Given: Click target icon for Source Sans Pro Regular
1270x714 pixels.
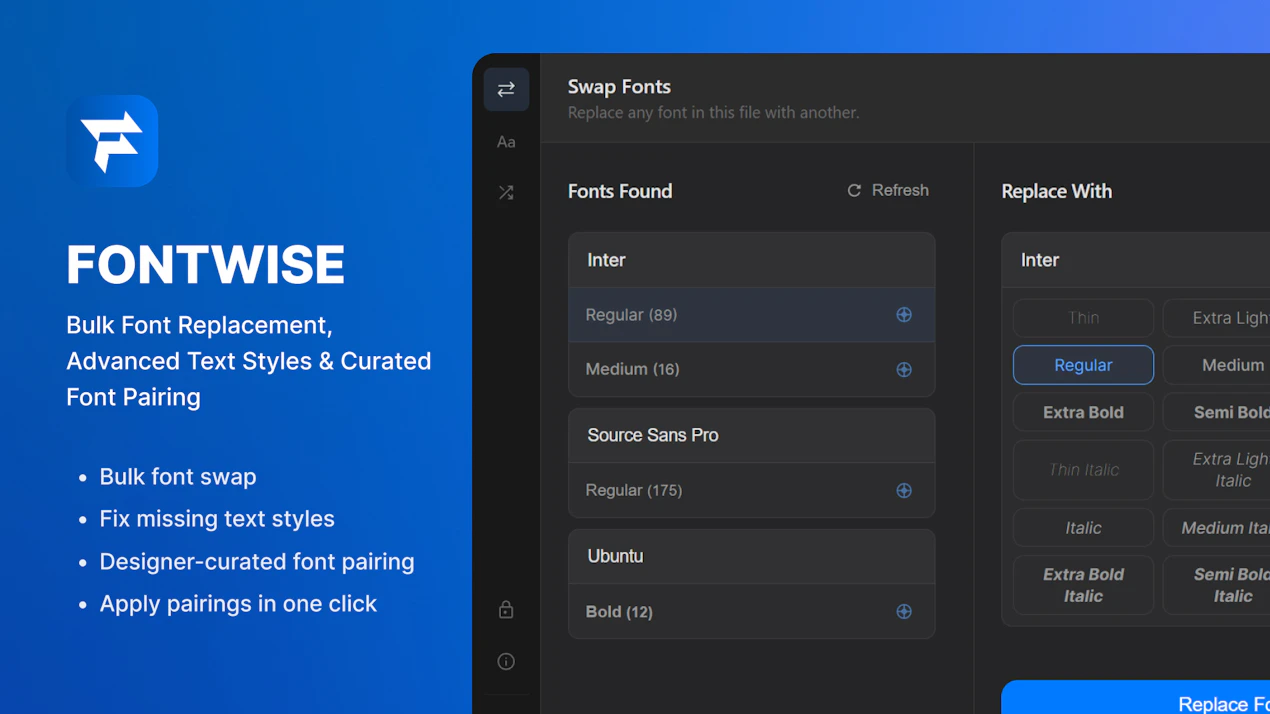Looking at the screenshot, I should 904,491.
